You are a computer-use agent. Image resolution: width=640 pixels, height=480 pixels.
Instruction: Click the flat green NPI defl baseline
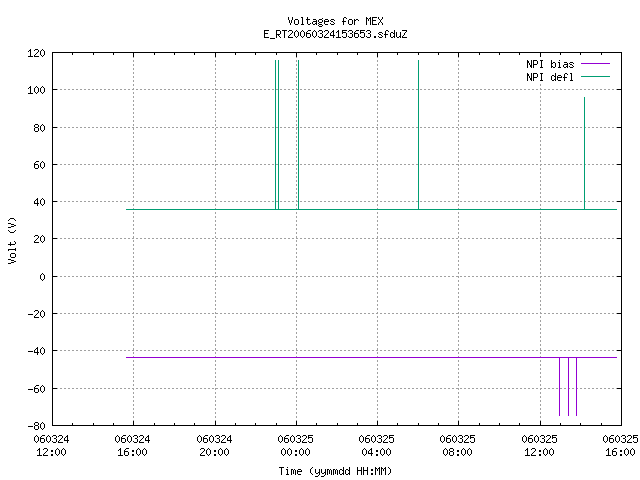371,209
